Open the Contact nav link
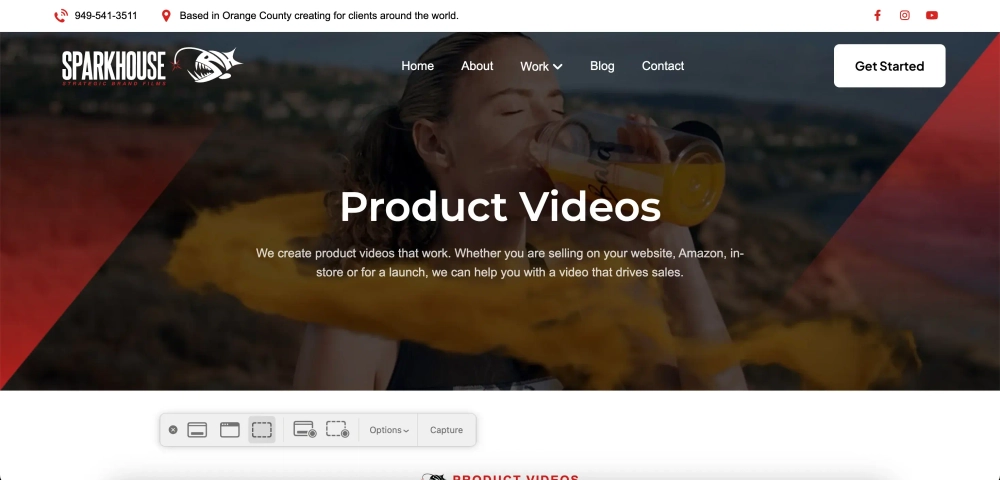Screen dimensions: 1000x480 pos(663,66)
